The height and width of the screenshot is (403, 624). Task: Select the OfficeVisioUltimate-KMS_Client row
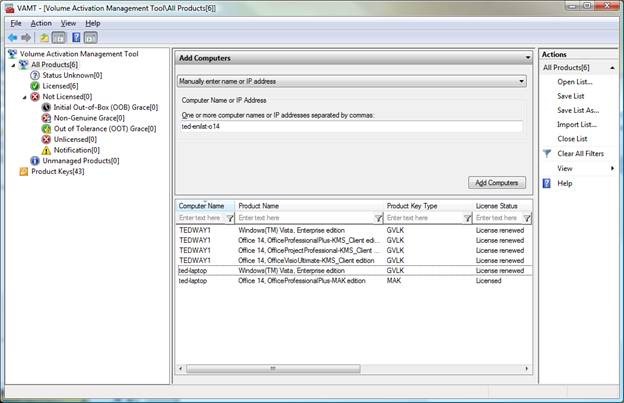click(x=354, y=261)
